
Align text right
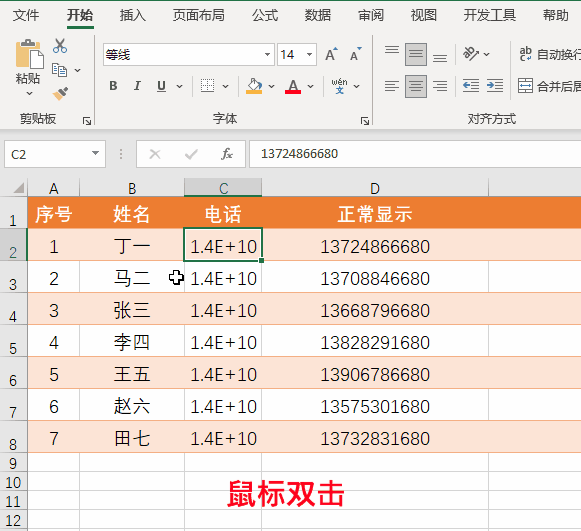point(440,86)
